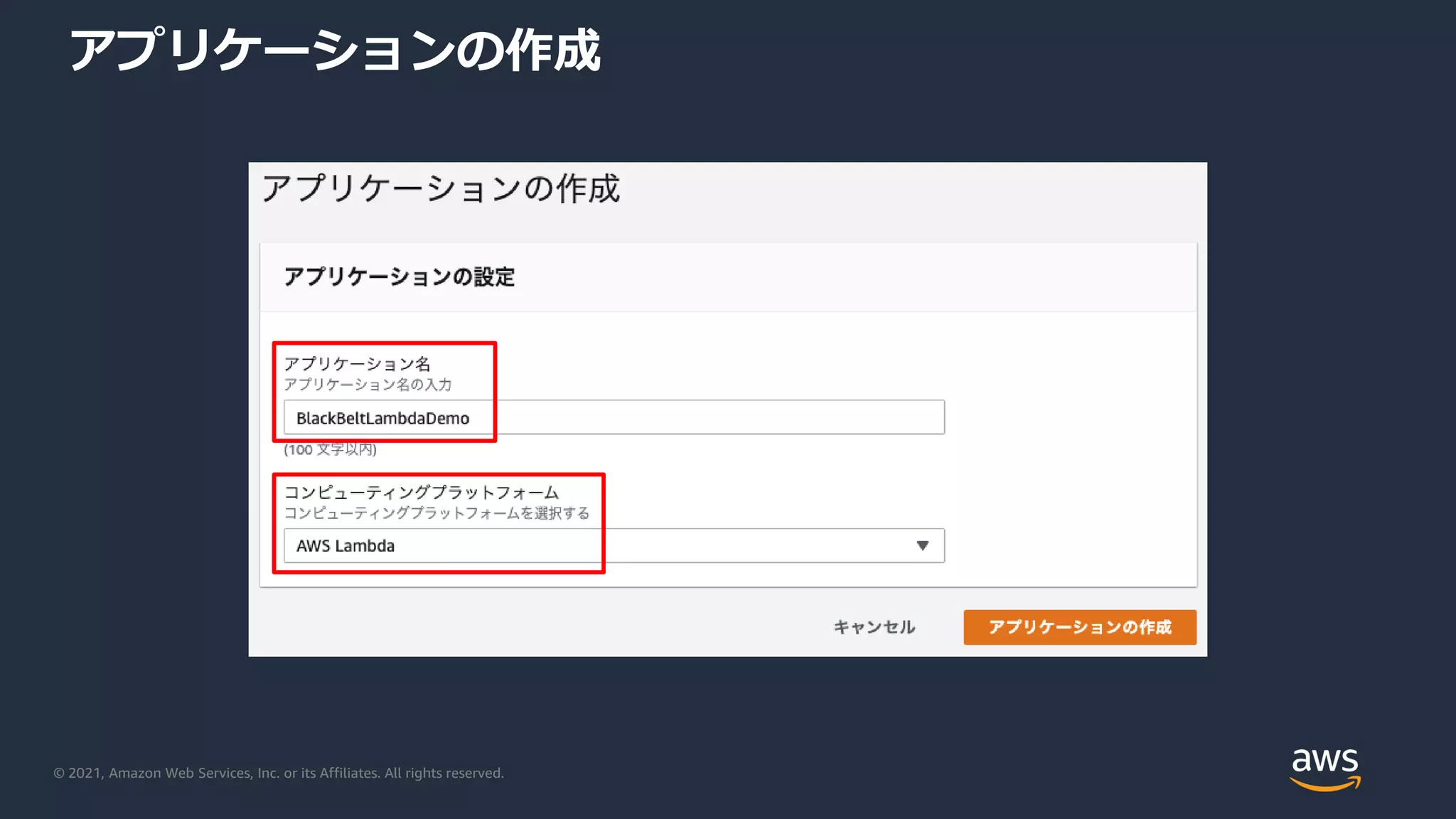Click the キャンセル button
This screenshot has height=819, width=1456.
click(874, 627)
